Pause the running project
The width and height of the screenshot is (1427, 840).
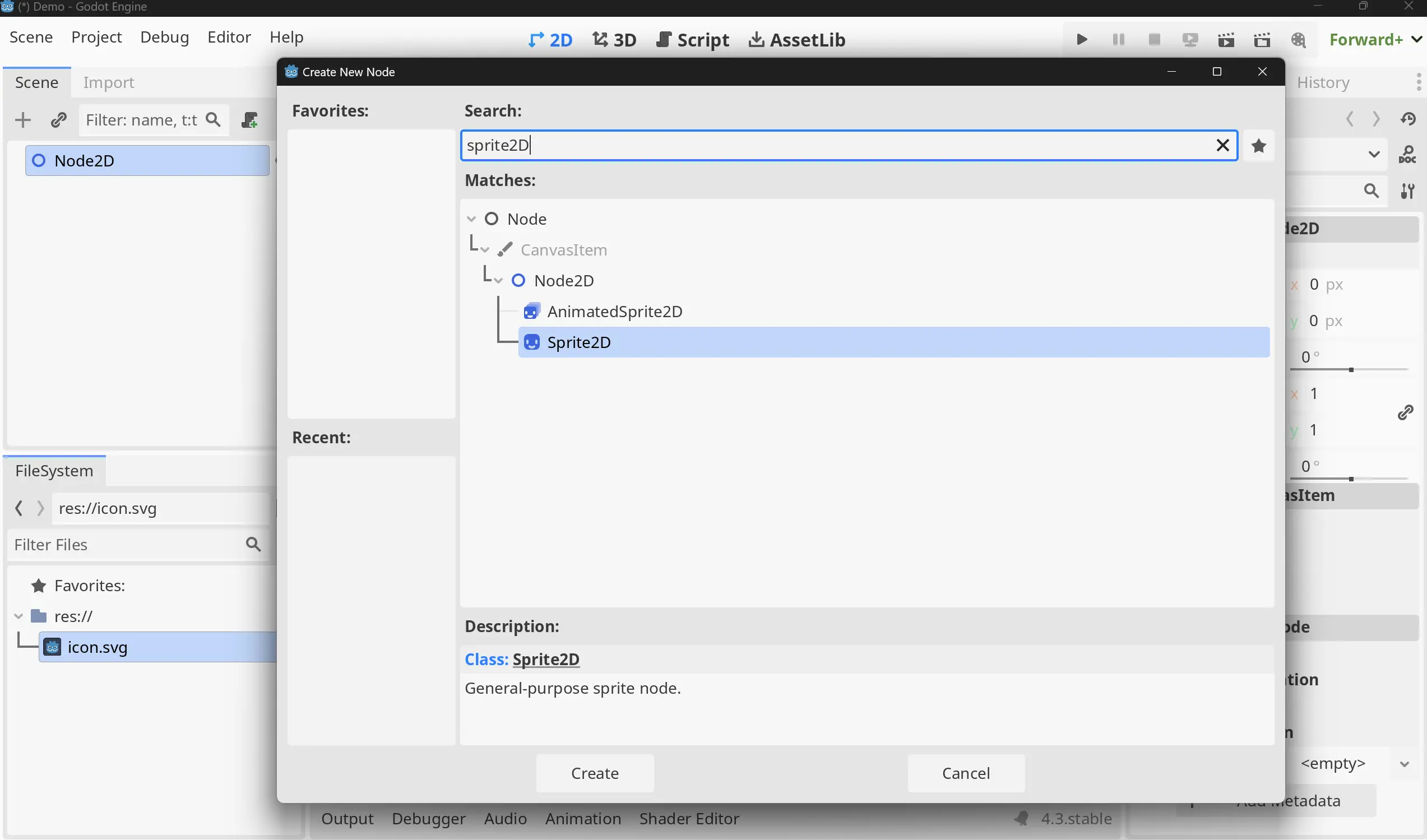tap(1118, 40)
